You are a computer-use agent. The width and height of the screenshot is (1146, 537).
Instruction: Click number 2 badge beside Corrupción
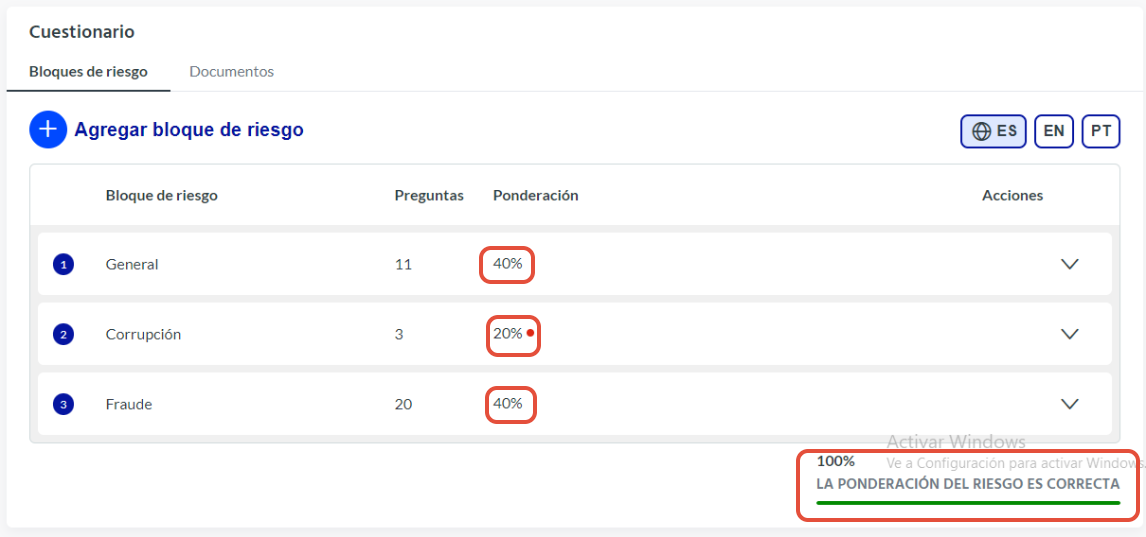(64, 335)
